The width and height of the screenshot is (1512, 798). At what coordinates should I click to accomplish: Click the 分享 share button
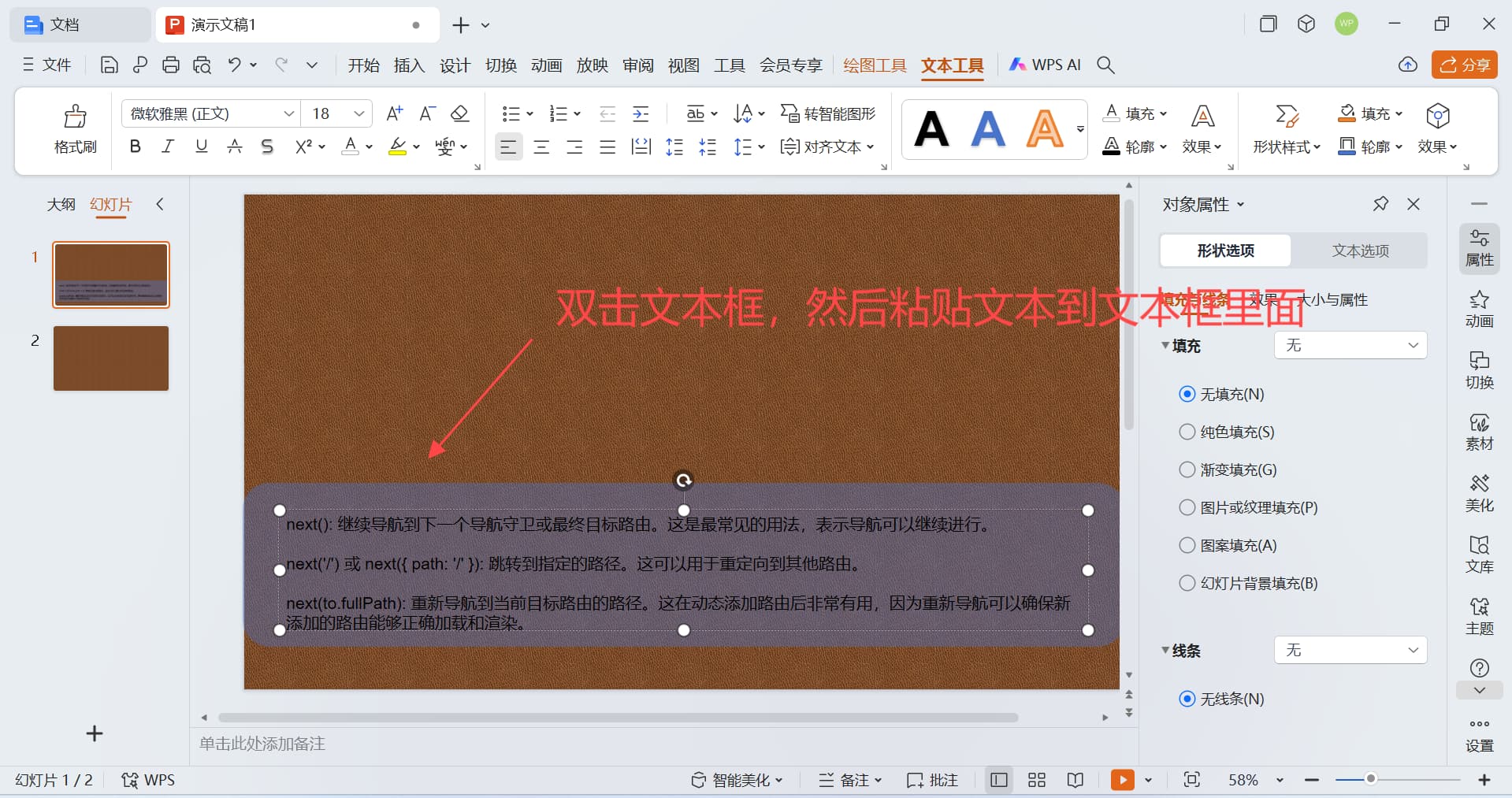pyautogui.click(x=1464, y=65)
